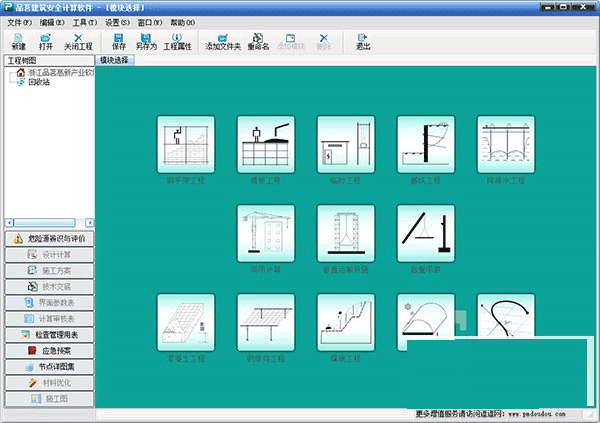Click 打开 to open a project
This screenshot has width=600, height=423.
coord(46,41)
